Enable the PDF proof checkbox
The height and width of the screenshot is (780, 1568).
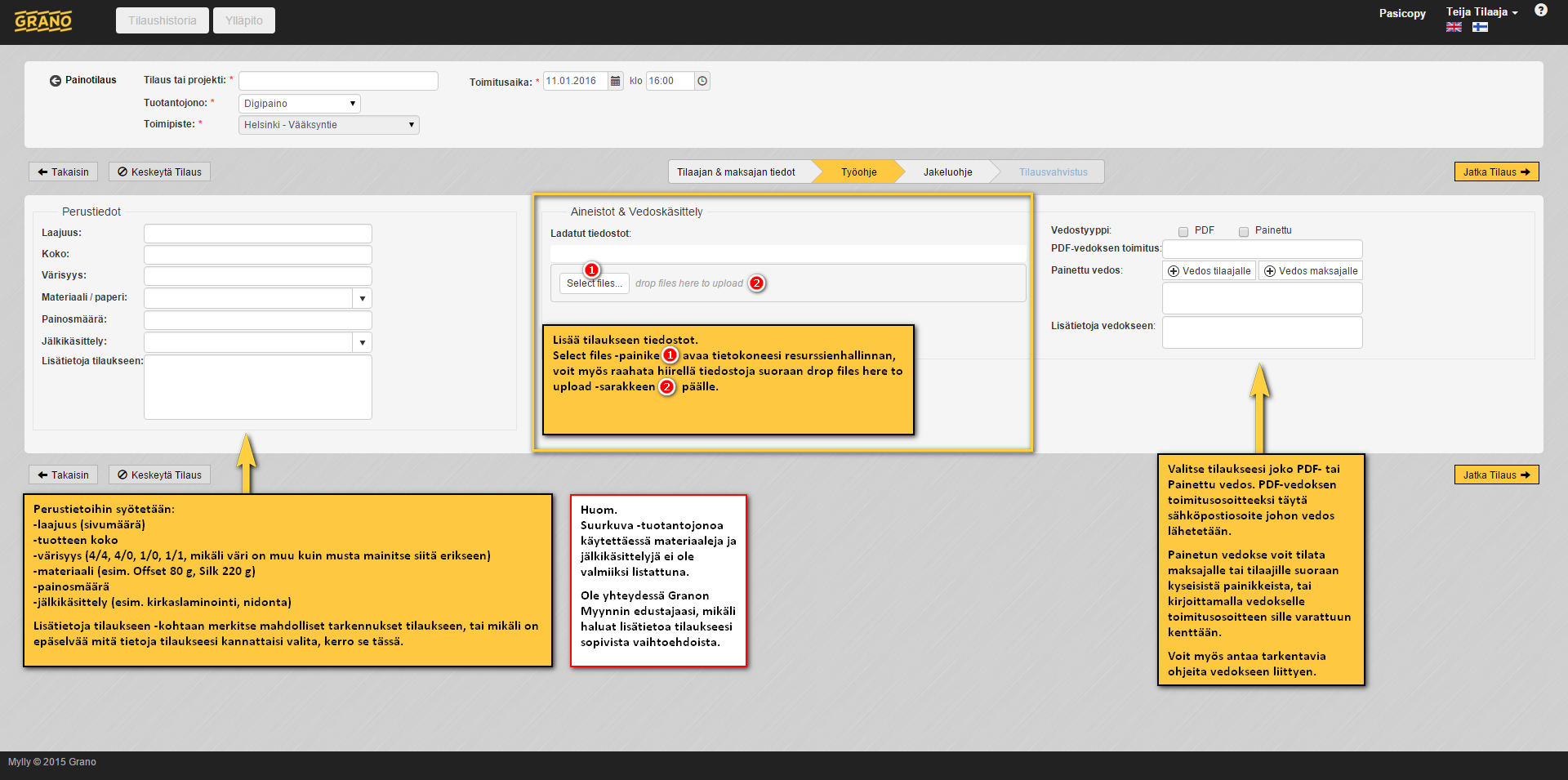click(x=1183, y=232)
